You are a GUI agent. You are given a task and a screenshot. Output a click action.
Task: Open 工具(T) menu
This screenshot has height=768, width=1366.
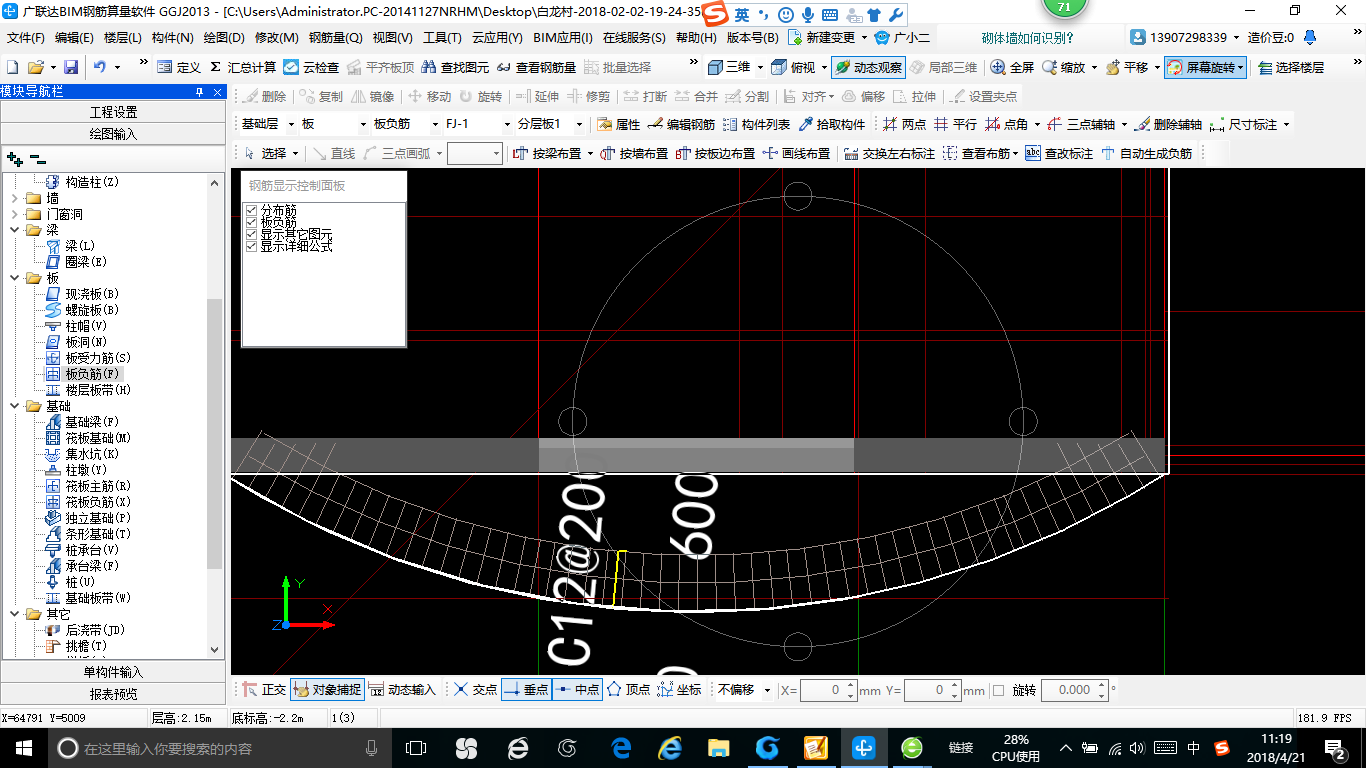(x=442, y=38)
